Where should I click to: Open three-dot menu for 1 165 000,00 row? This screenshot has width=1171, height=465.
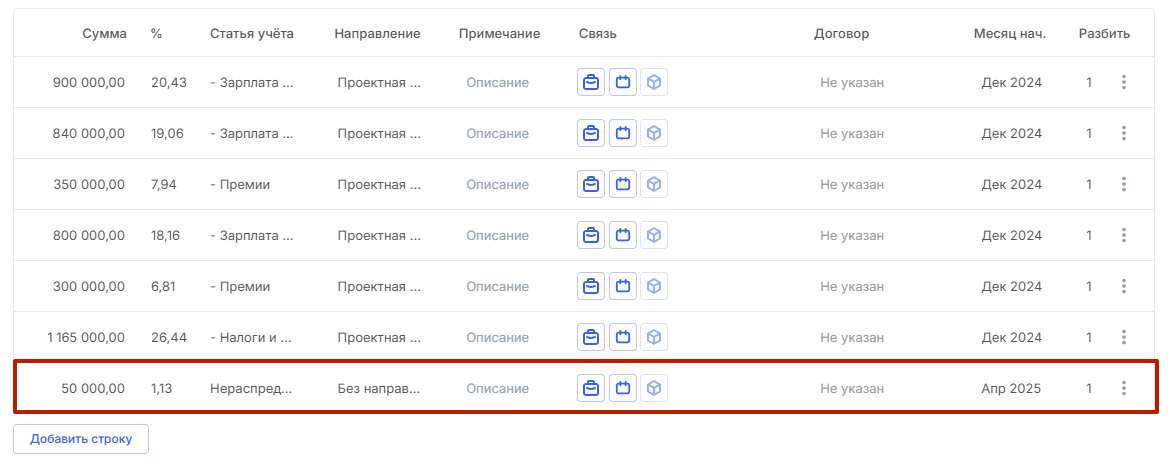tap(1124, 337)
